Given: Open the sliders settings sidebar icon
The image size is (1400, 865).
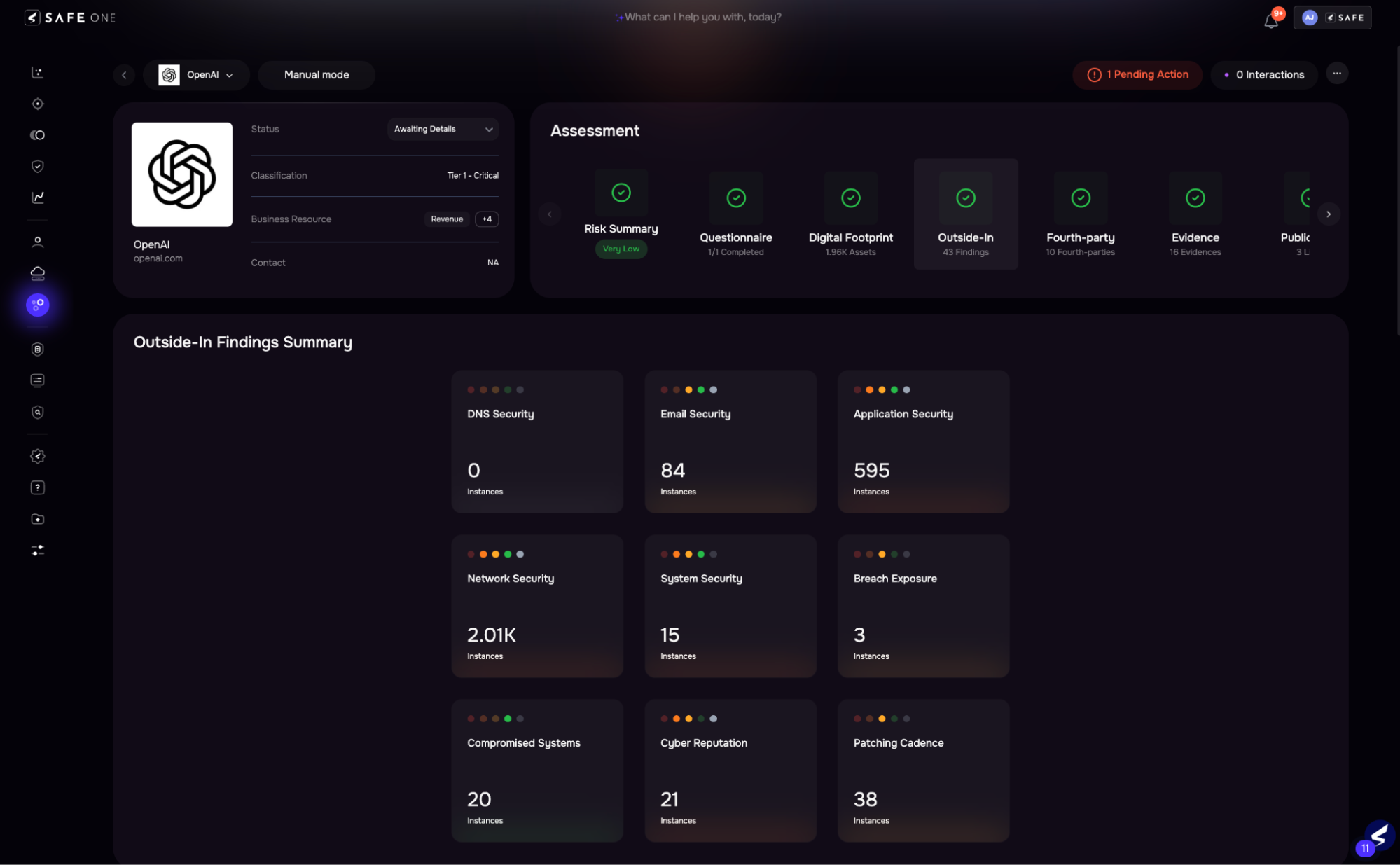Looking at the screenshot, I should 38,551.
